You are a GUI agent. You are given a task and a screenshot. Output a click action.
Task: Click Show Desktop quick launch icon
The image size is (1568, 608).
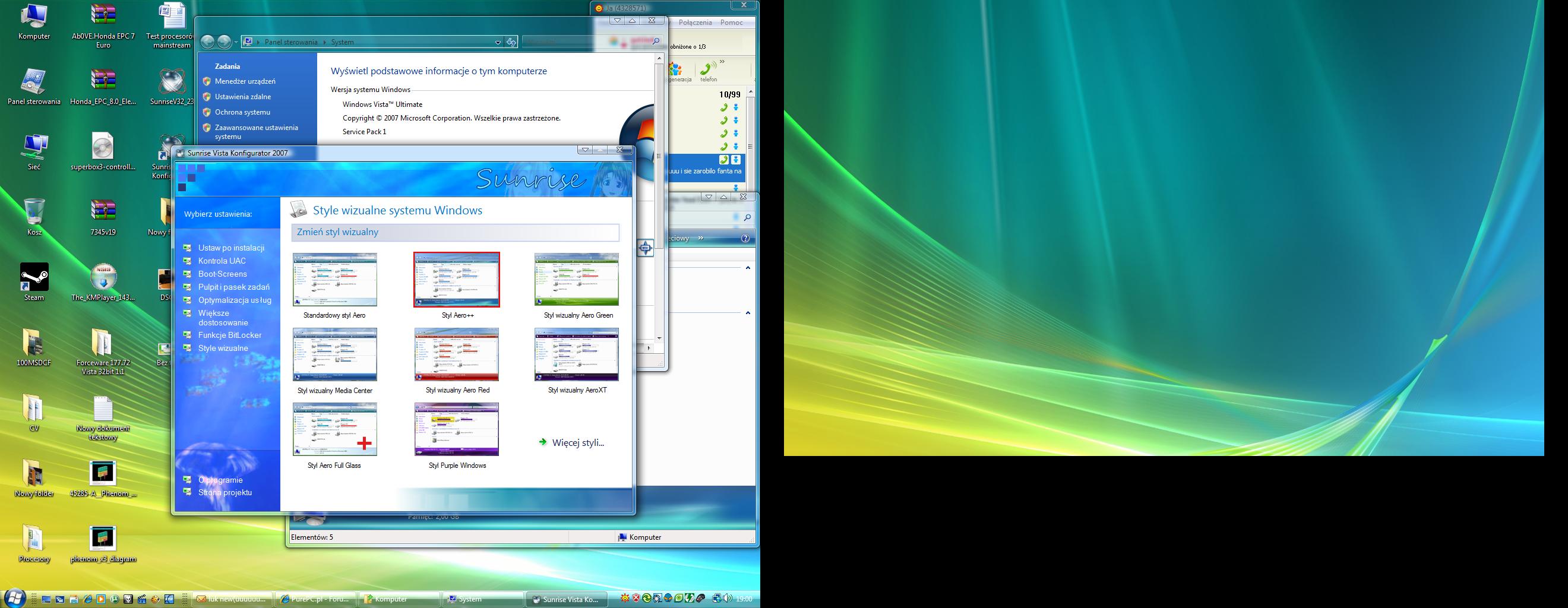coord(46,600)
